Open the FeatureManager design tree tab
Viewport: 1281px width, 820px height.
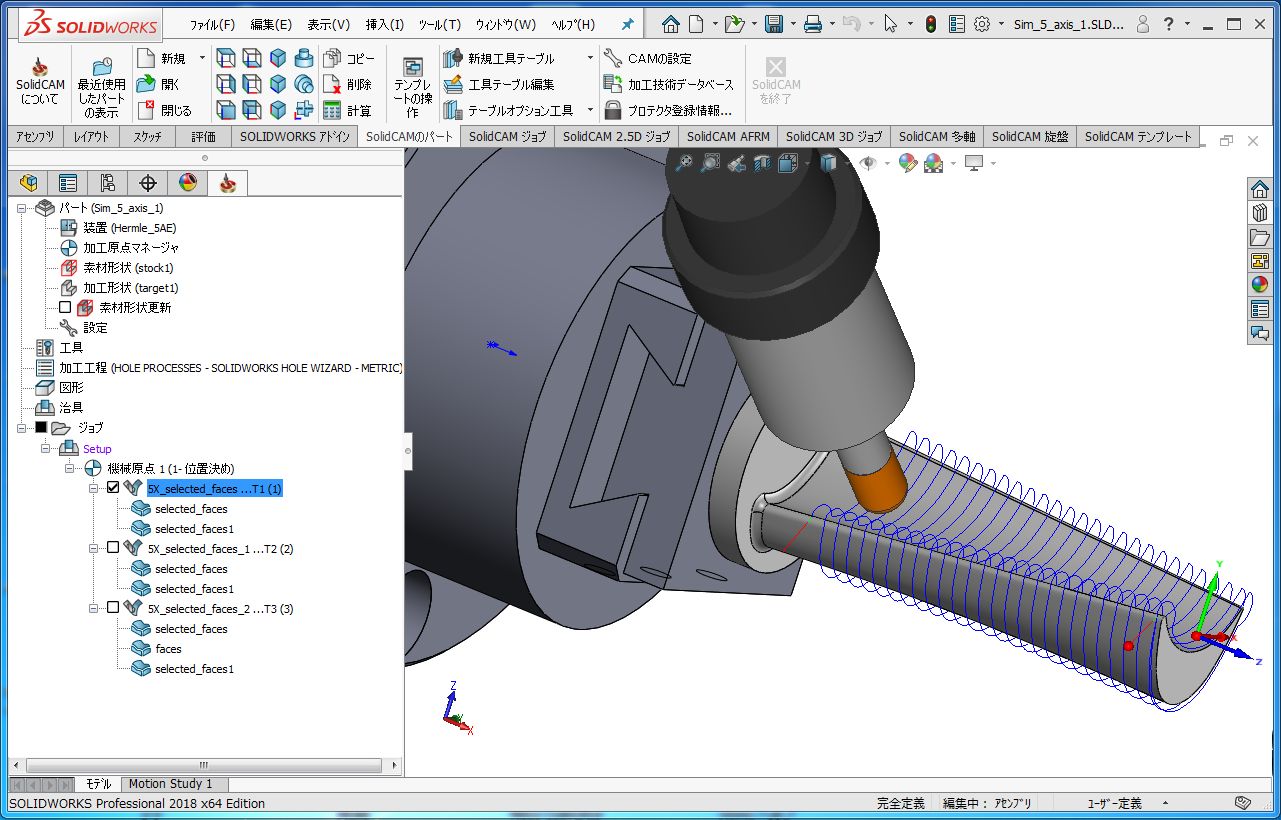point(28,182)
